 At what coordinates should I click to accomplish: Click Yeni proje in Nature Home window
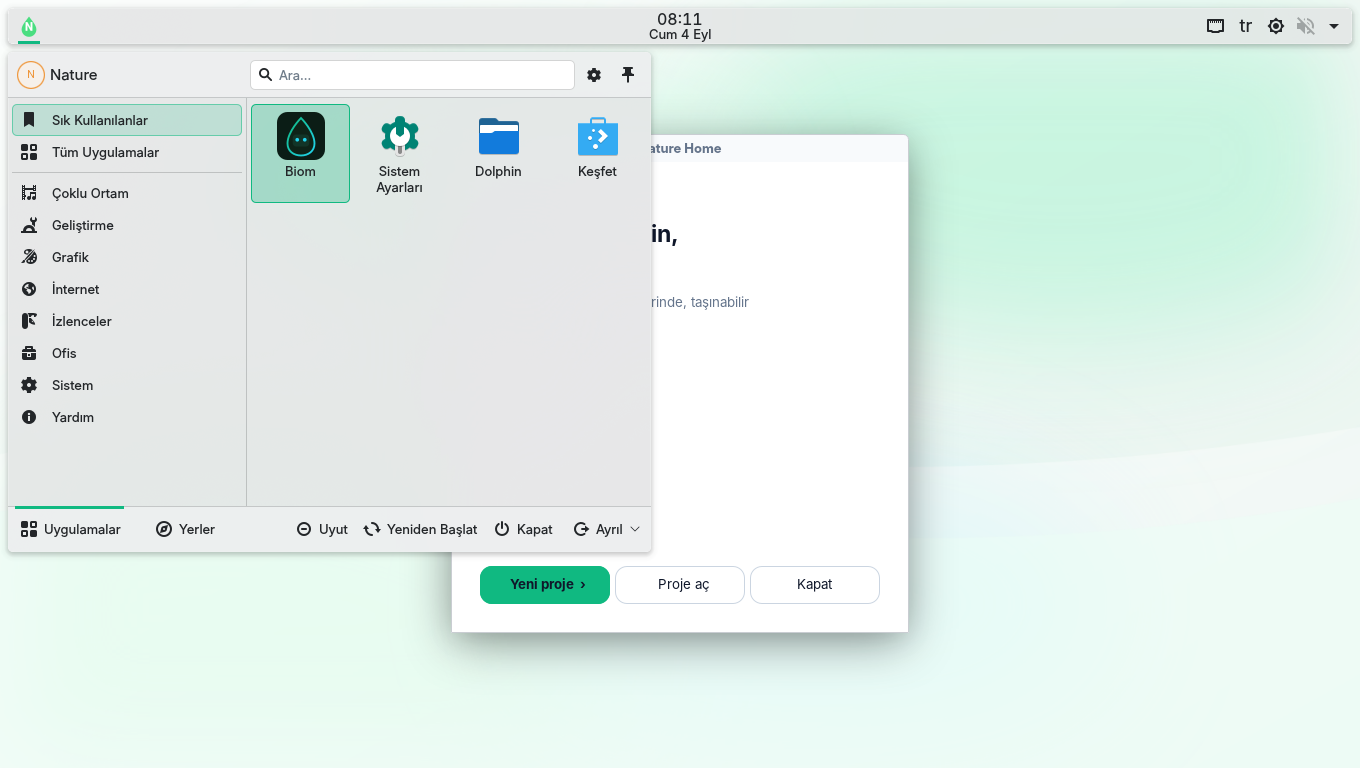(x=545, y=585)
